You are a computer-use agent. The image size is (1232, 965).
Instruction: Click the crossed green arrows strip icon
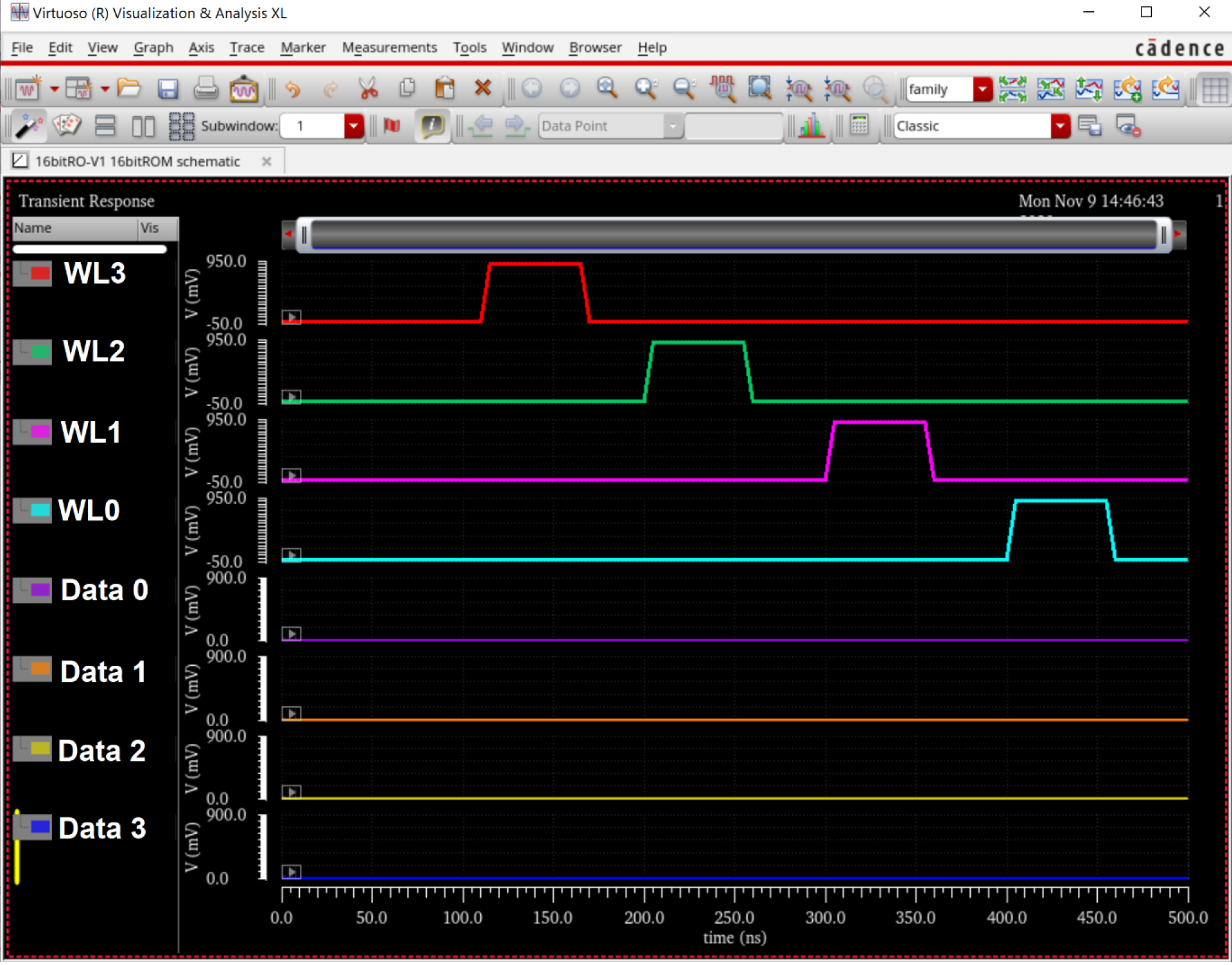1051,89
